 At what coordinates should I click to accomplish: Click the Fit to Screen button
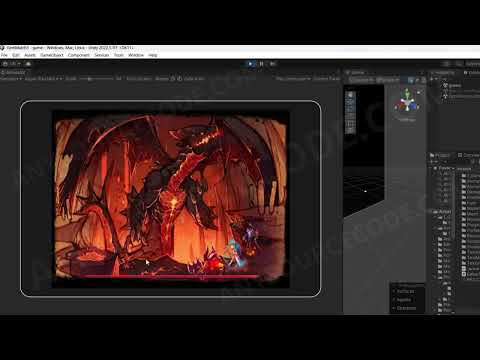coord(139,79)
